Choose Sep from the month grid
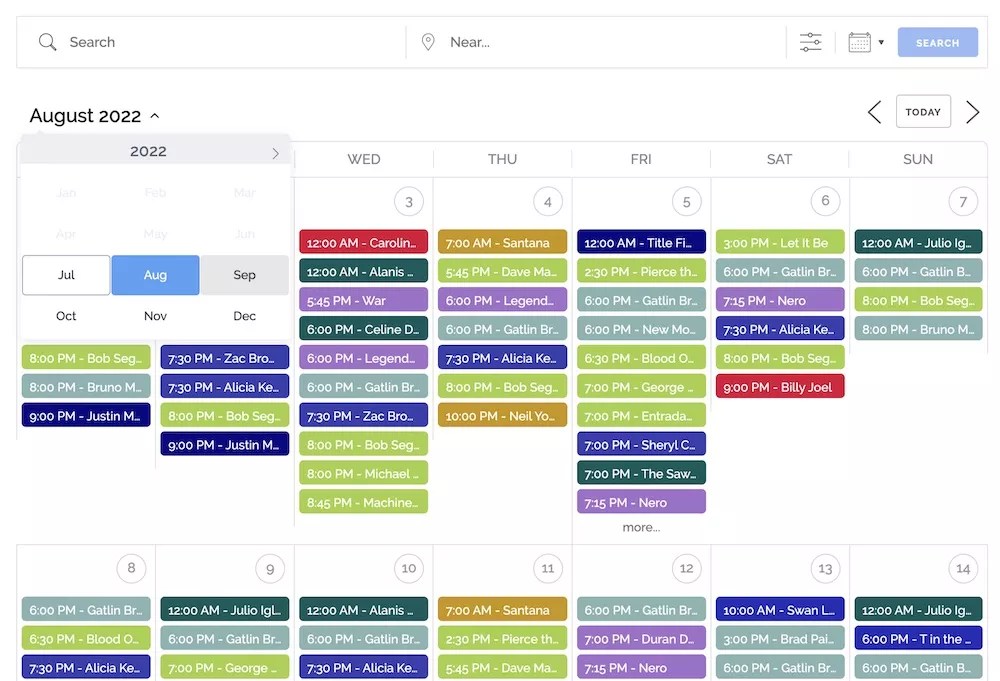1000x681 pixels. click(x=244, y=274)
